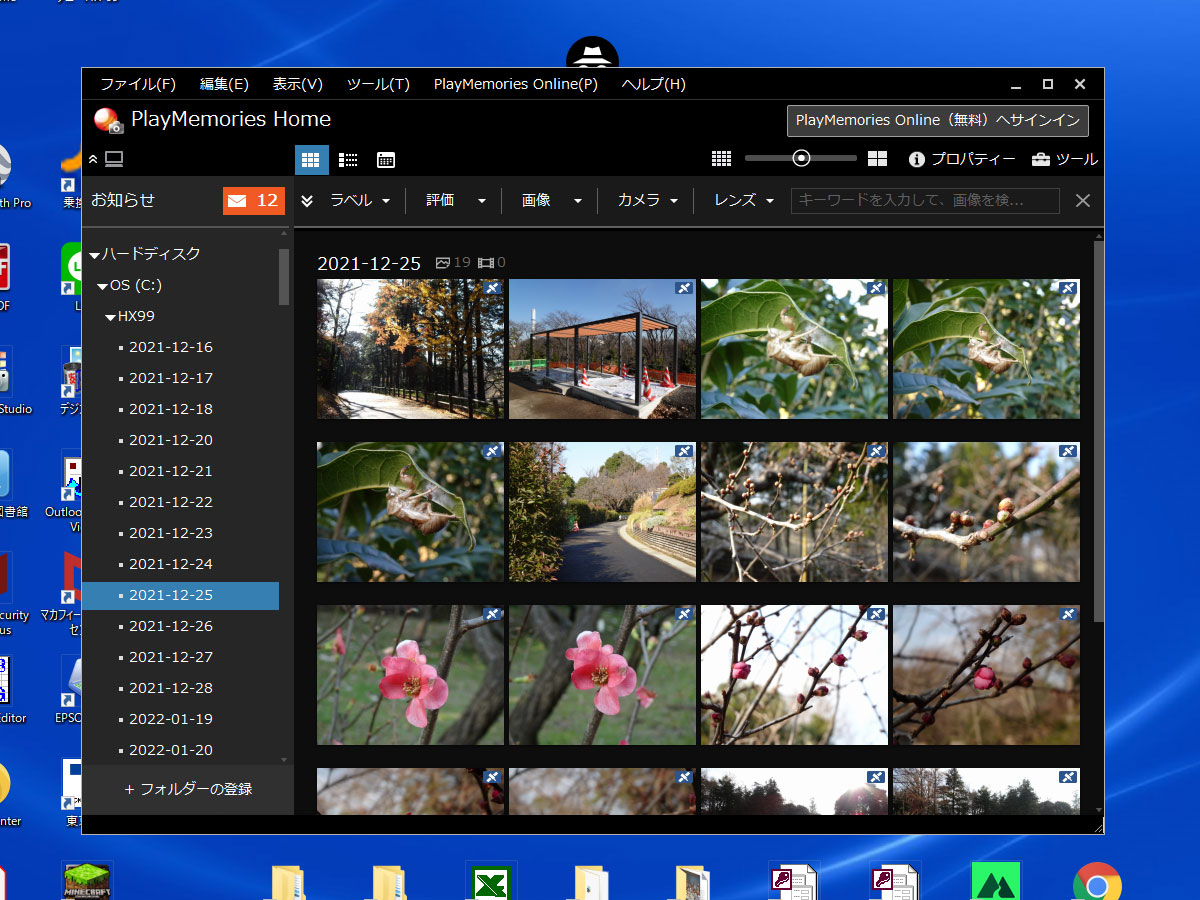Open the カメラ filter dropdown
The height and width of the screenshot is (900, 1200).
click(647, 201)
